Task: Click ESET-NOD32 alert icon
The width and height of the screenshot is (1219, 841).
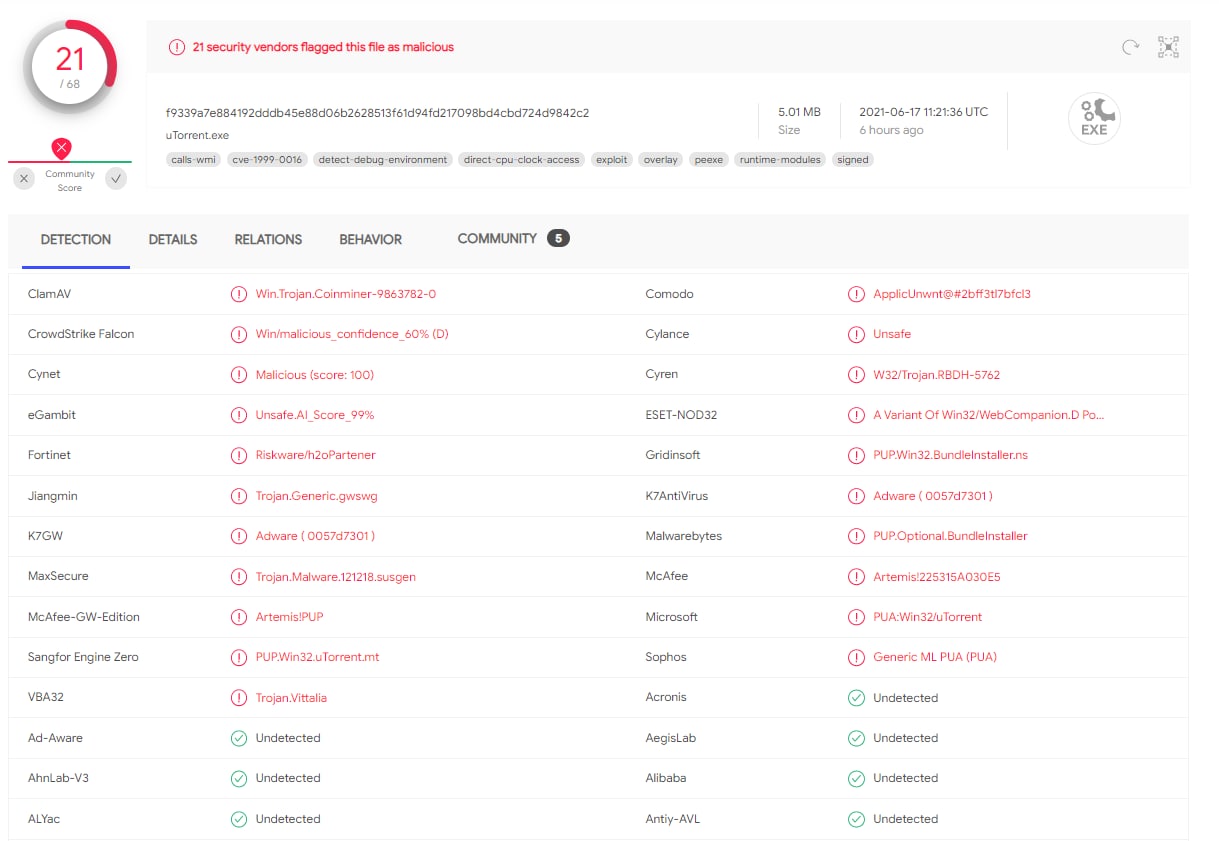Action: [x=856, y=415]
